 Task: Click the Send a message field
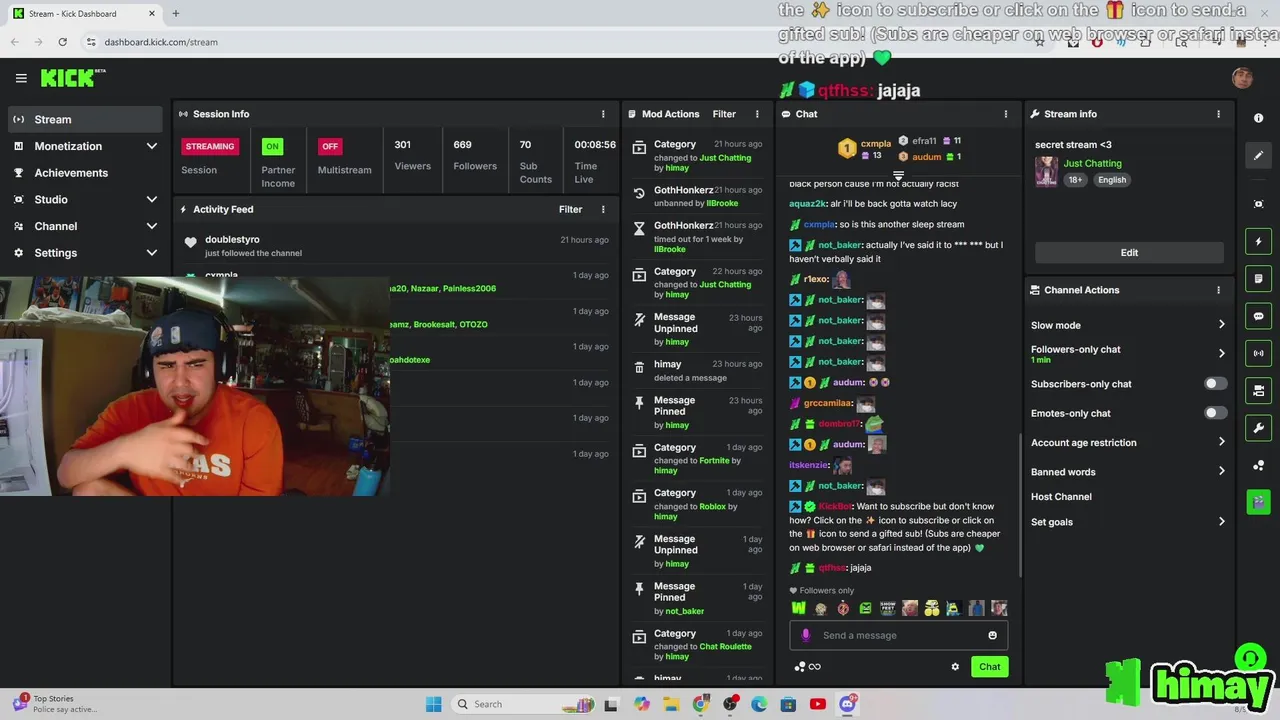pos(898,635)
